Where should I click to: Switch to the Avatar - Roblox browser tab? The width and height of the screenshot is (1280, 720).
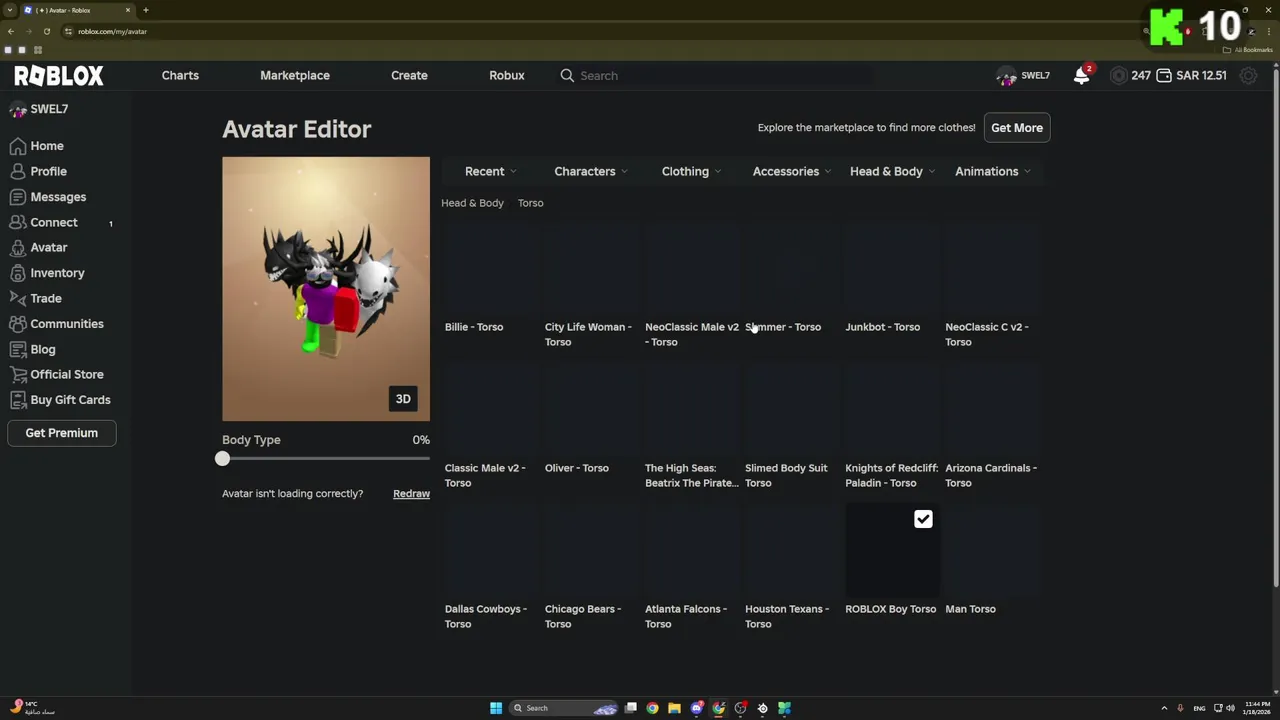coord(77,10)
